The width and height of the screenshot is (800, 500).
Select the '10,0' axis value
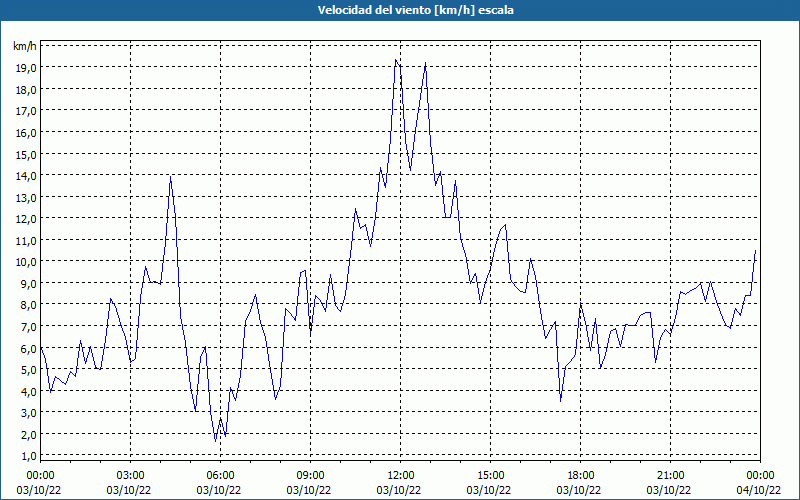pyautogui.click(x=27, y=262)
